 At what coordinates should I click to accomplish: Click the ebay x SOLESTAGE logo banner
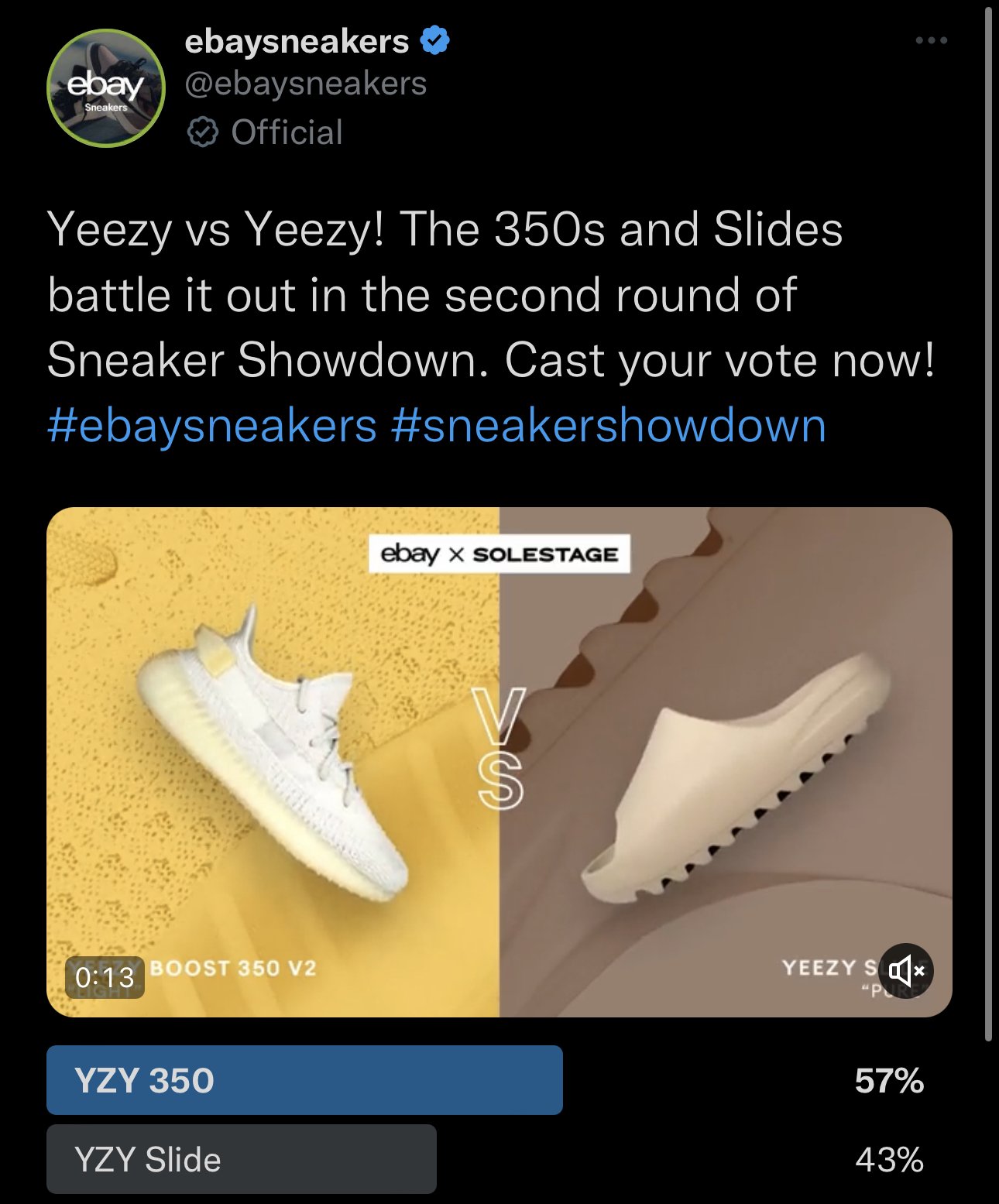(499, 554)
